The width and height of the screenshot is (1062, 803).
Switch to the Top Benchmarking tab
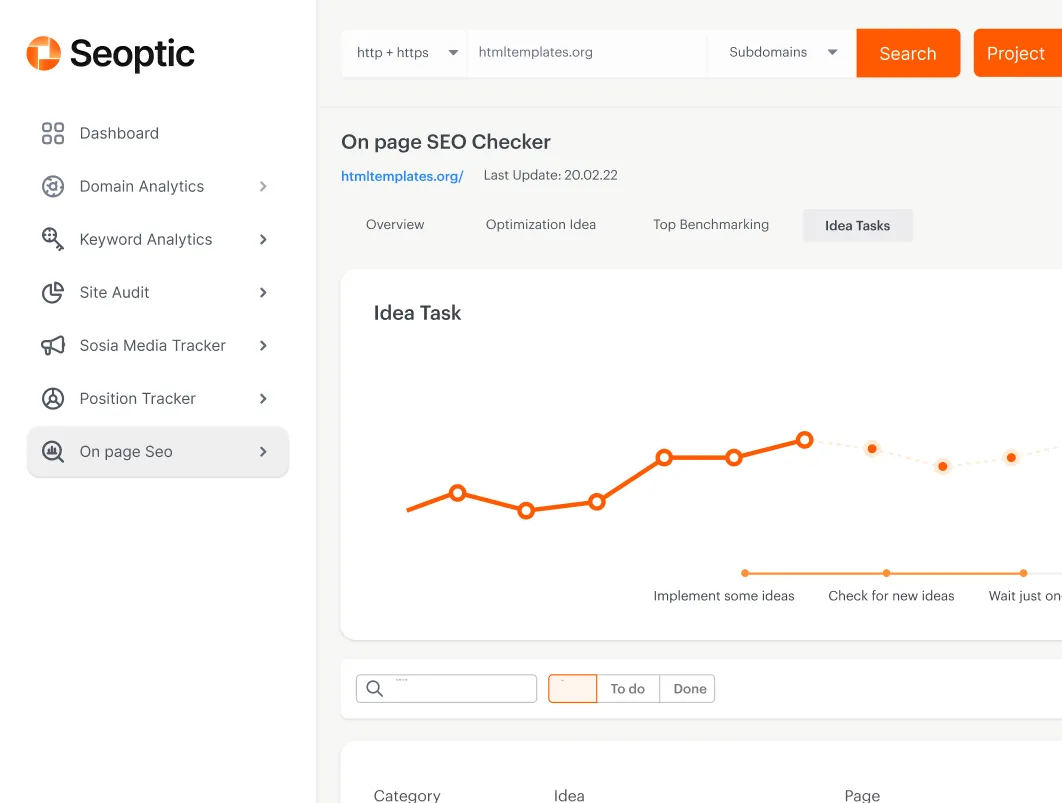point(711,225)
